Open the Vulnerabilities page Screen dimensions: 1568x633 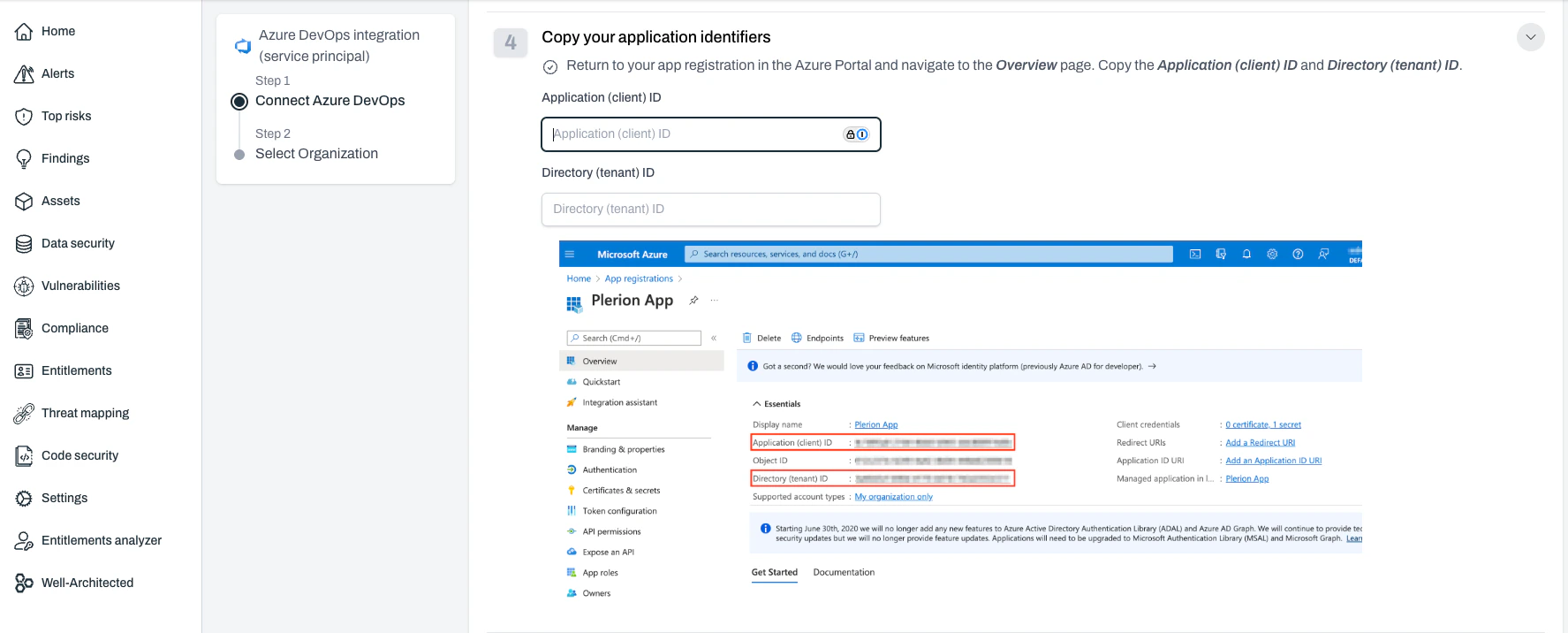tap(80, 286)
